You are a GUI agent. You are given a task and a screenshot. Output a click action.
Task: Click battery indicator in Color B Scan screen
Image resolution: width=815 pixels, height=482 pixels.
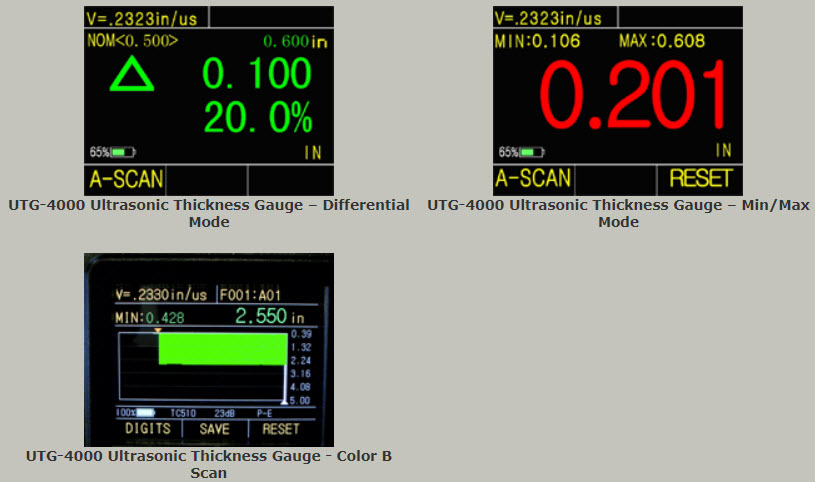point(145,413)
